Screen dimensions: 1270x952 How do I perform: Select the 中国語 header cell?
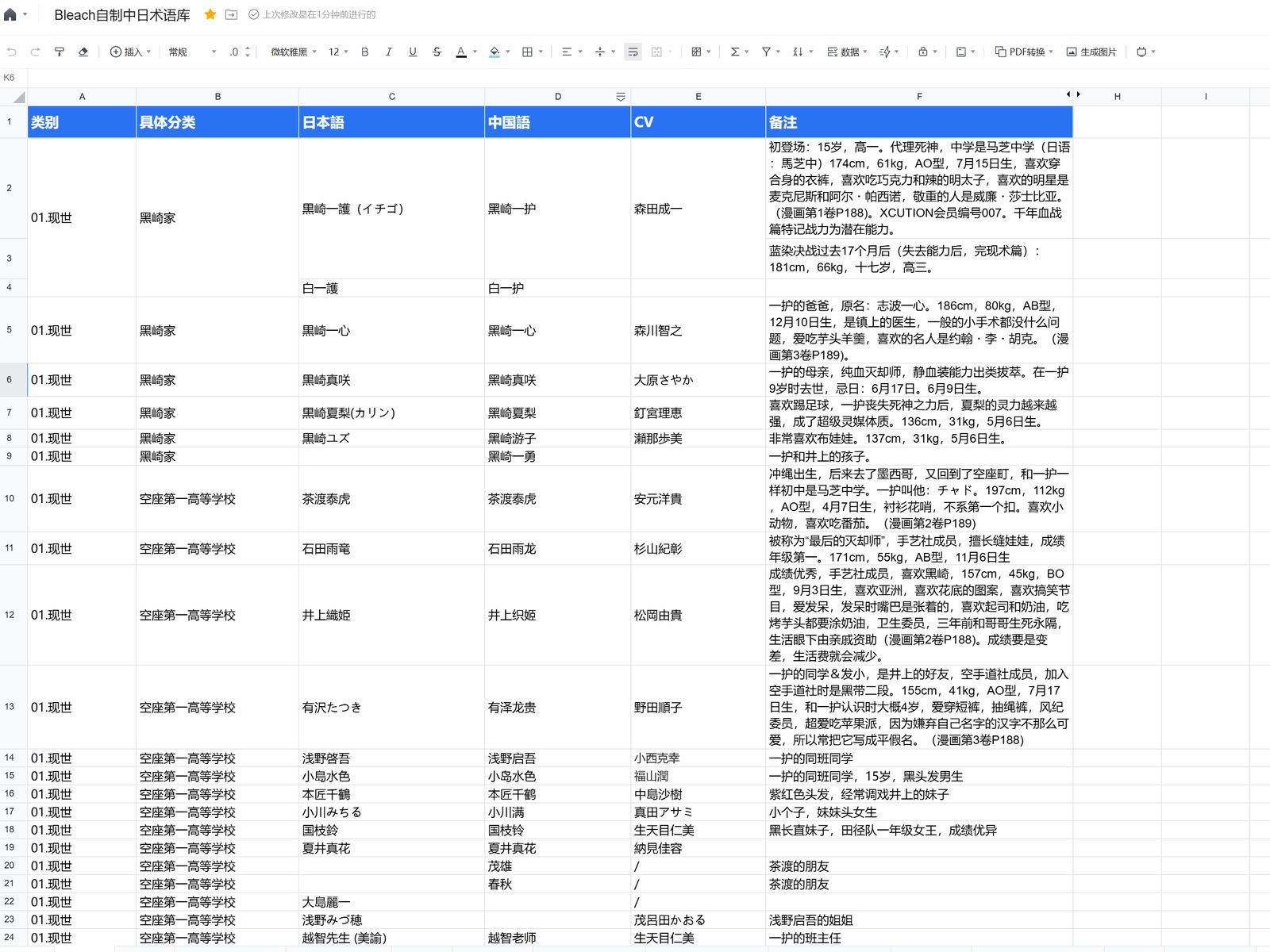coord(558,122)
